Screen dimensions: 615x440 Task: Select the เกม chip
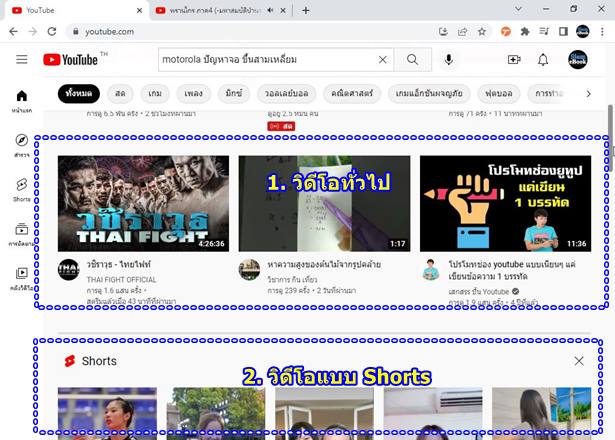coord(155,93)
